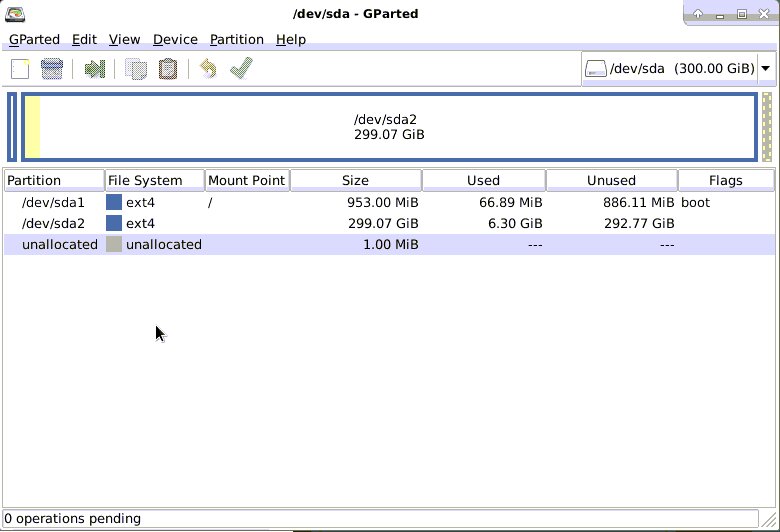This screenshot has width=780, height=532.
Task: Click the GParted app icon in title bar
Action: click(15, 13)
